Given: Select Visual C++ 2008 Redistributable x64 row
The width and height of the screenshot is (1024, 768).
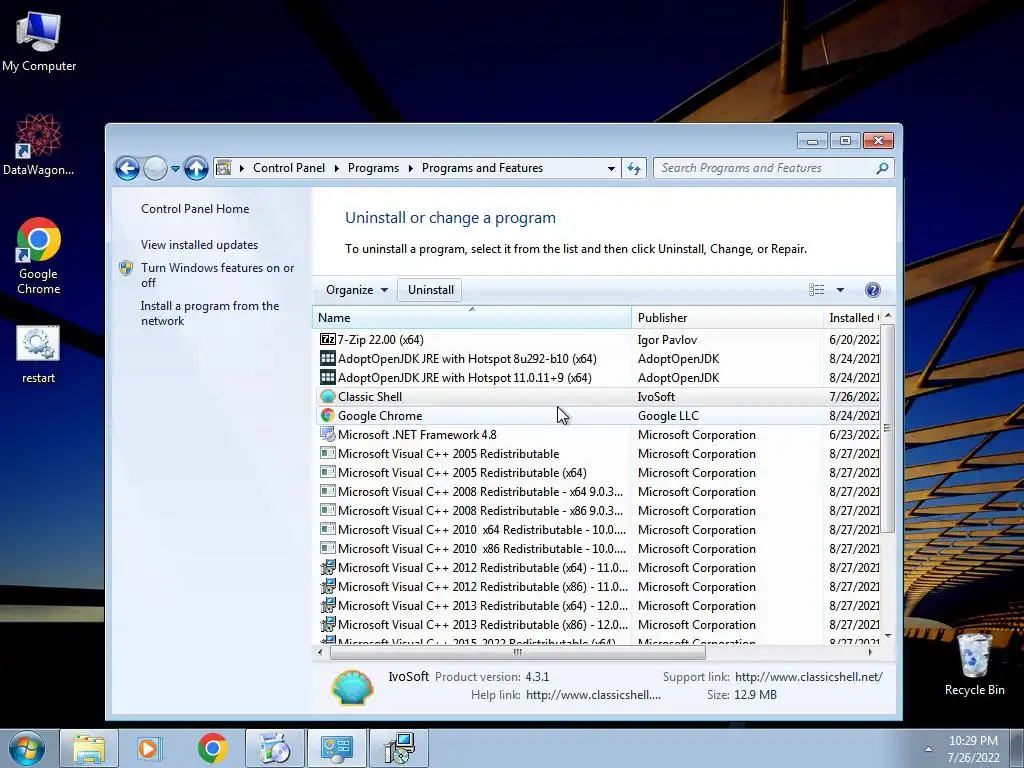Looking at the screenshot, I should click(x=596, y=492).
